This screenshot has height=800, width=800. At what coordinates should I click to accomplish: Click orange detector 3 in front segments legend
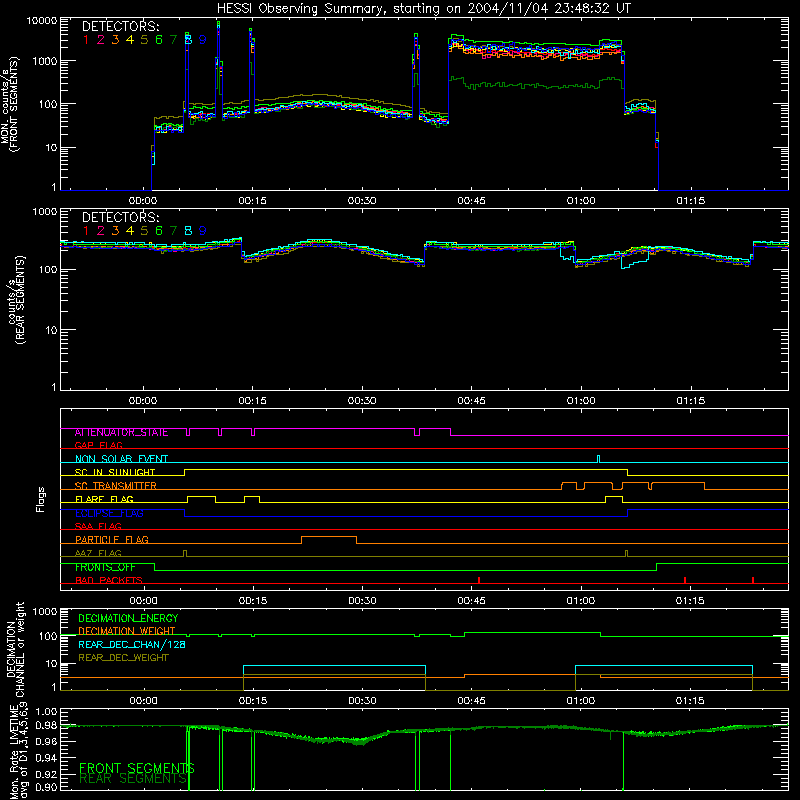point(115,40)
